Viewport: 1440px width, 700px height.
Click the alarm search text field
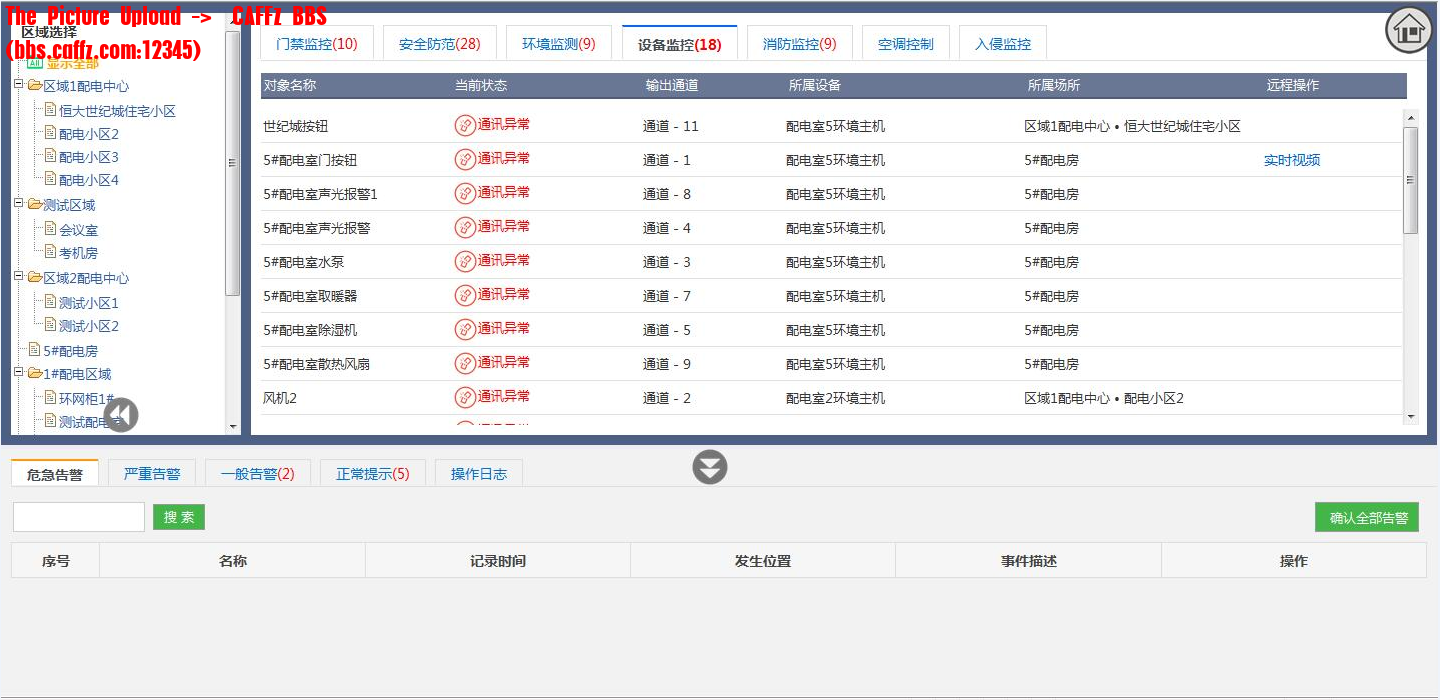(x=79, y=517)
